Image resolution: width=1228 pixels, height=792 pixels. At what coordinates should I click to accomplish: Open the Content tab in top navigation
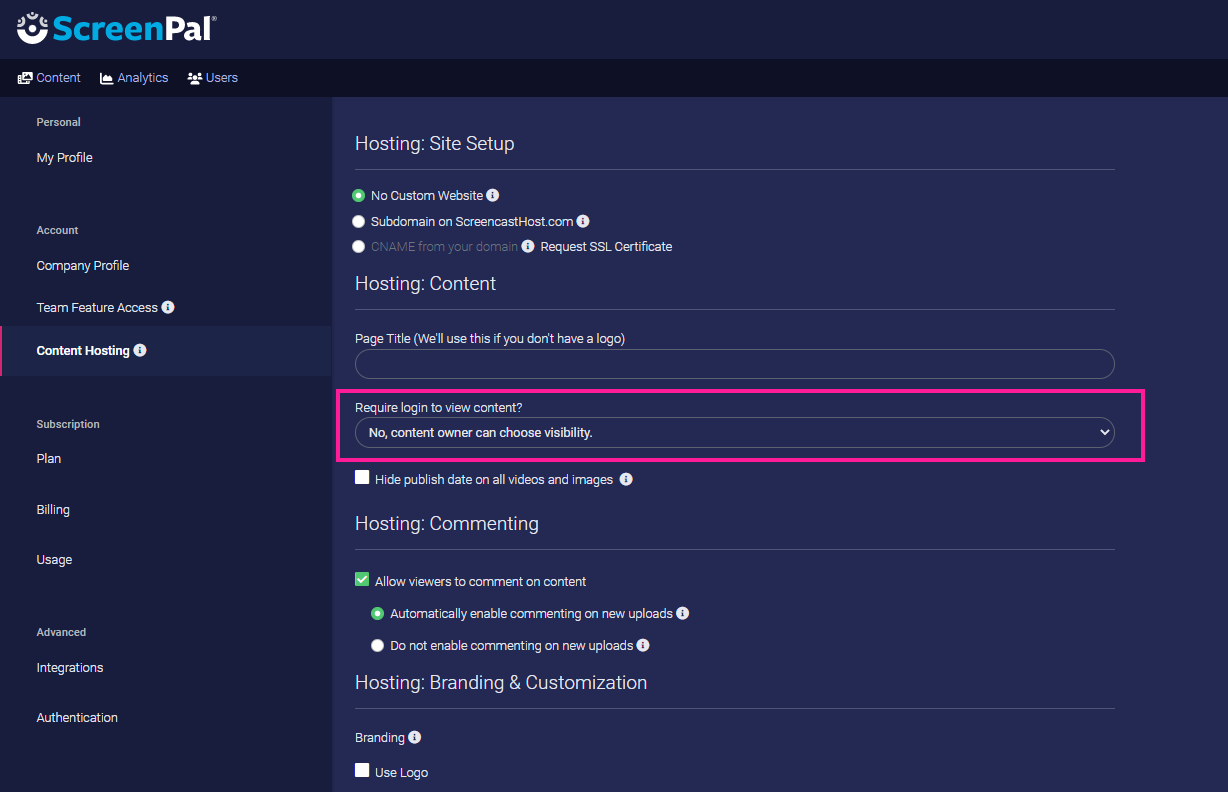[49, 78]
